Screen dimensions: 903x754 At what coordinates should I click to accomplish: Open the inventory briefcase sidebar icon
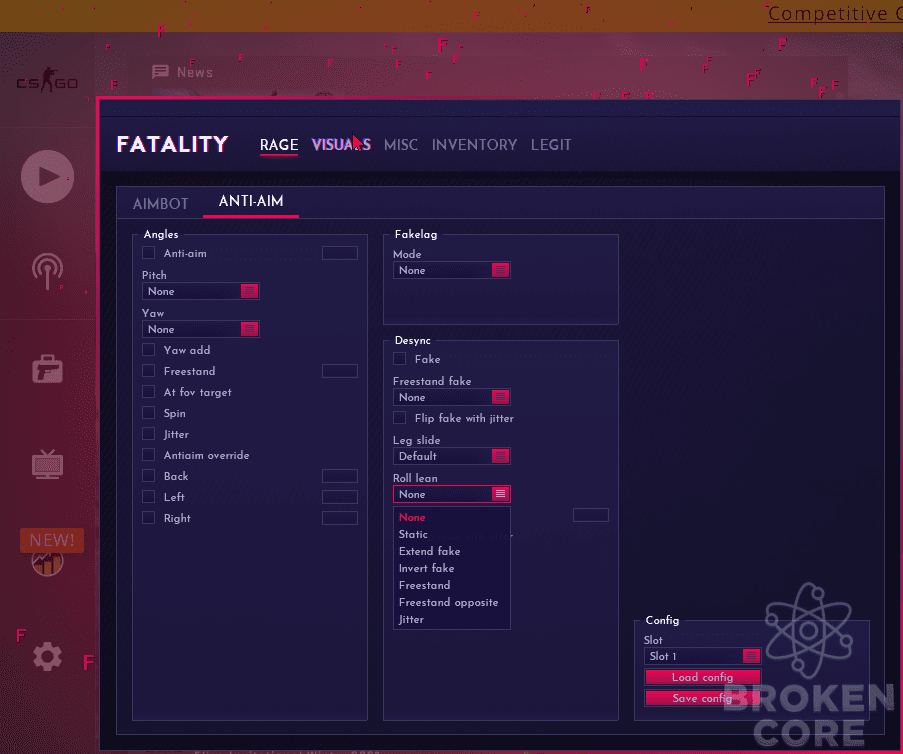pyautogui.click(x=47, y=369)
